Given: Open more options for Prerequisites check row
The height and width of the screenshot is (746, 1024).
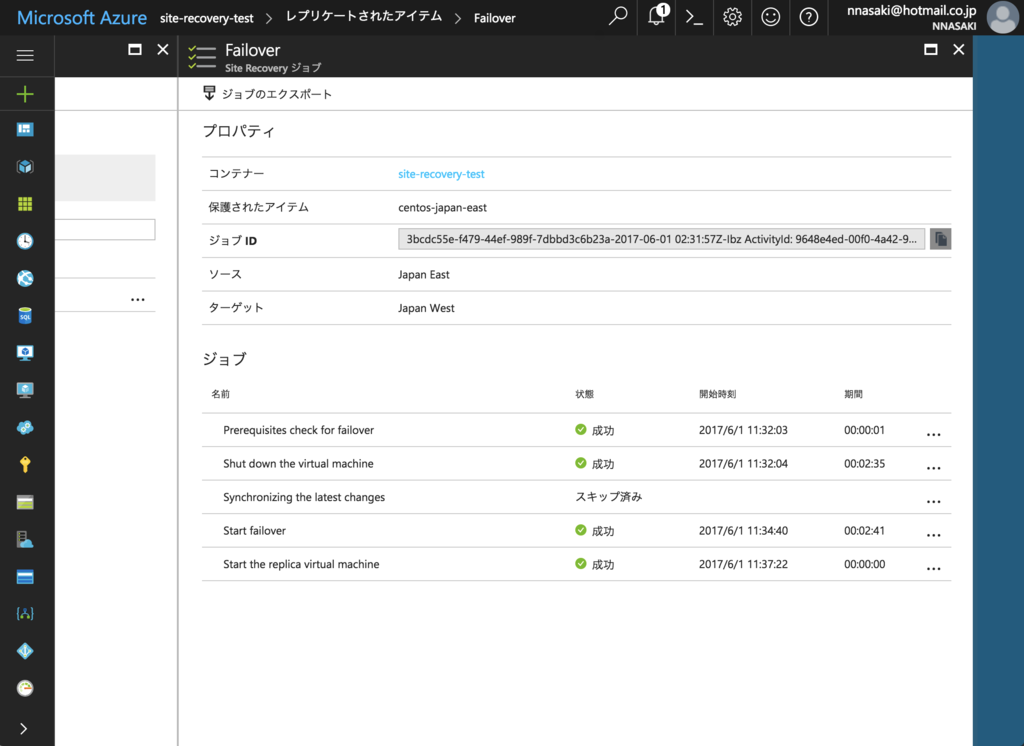Looking at the screenshot, I should (x=934, y=434).
